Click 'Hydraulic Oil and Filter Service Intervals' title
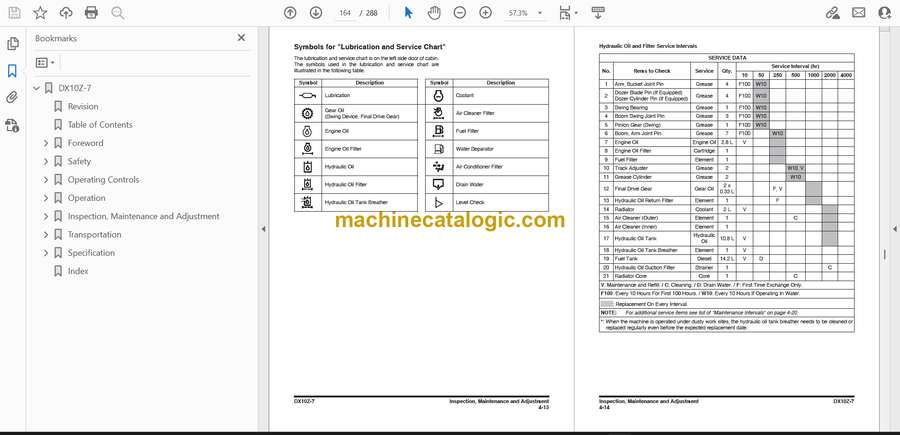Image resolution: width=900 pixels, height=435 pixels. tap(648, 45)
